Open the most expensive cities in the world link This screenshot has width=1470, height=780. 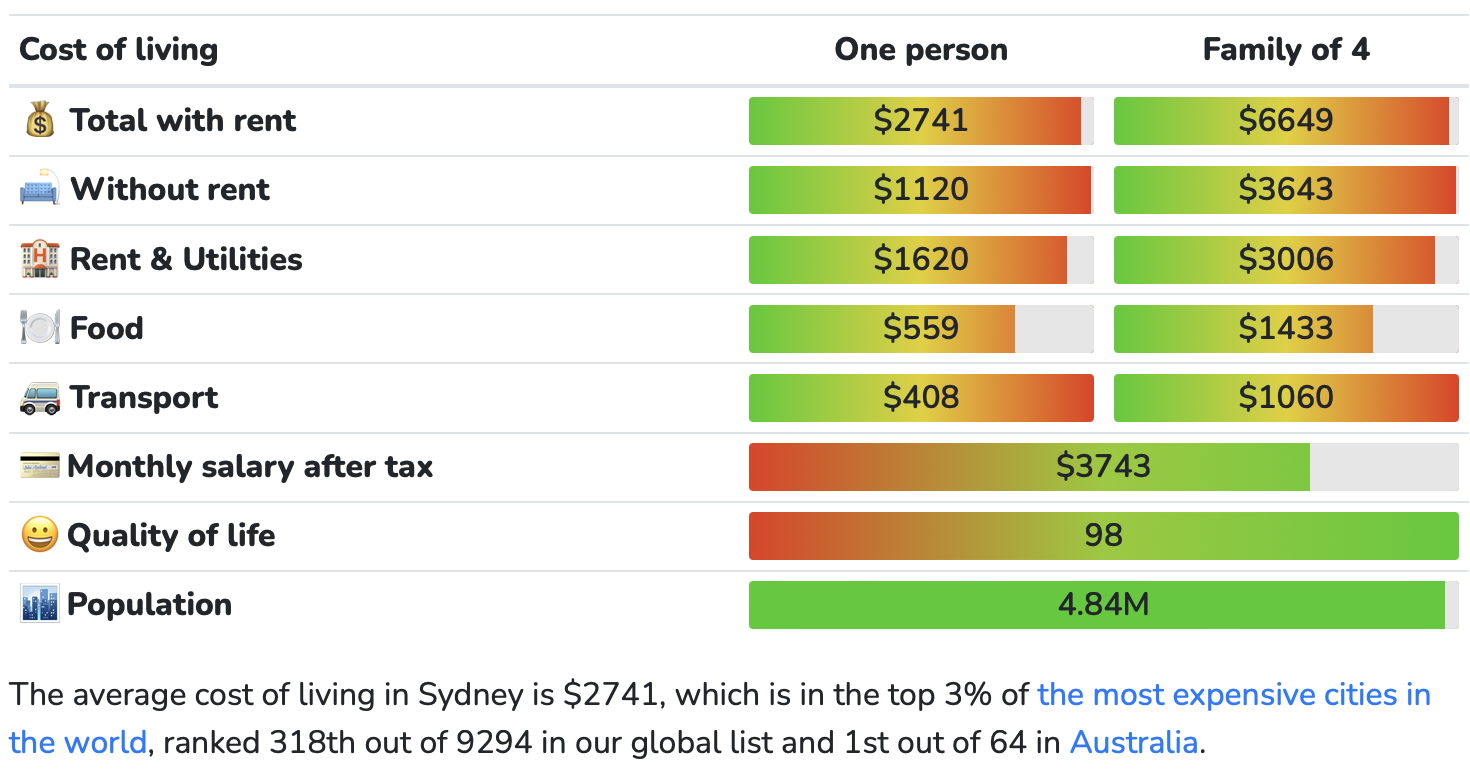click(x=1233, y=695)
